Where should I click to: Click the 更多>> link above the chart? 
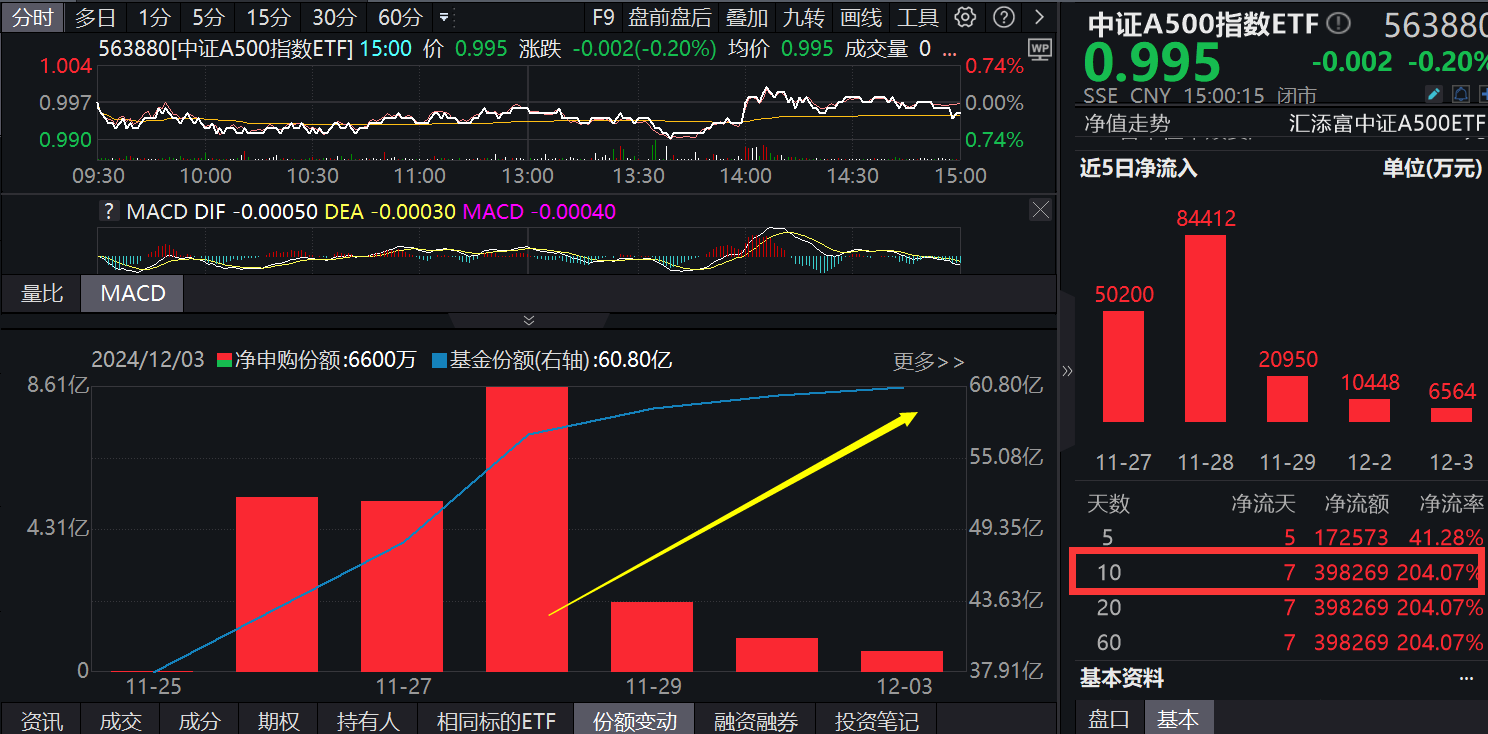(927, 363)
